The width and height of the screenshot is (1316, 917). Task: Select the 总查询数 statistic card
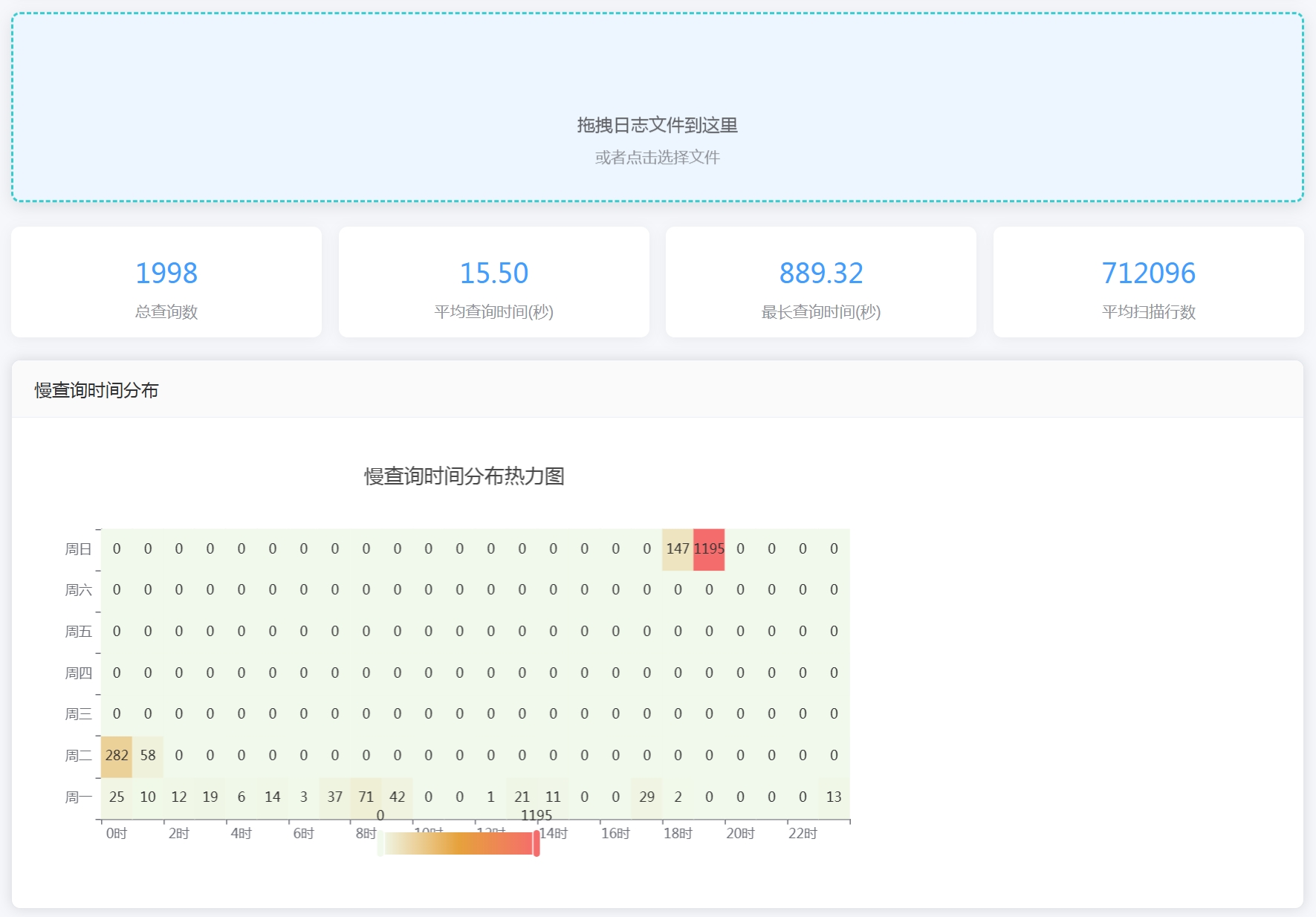click(166, 282)
